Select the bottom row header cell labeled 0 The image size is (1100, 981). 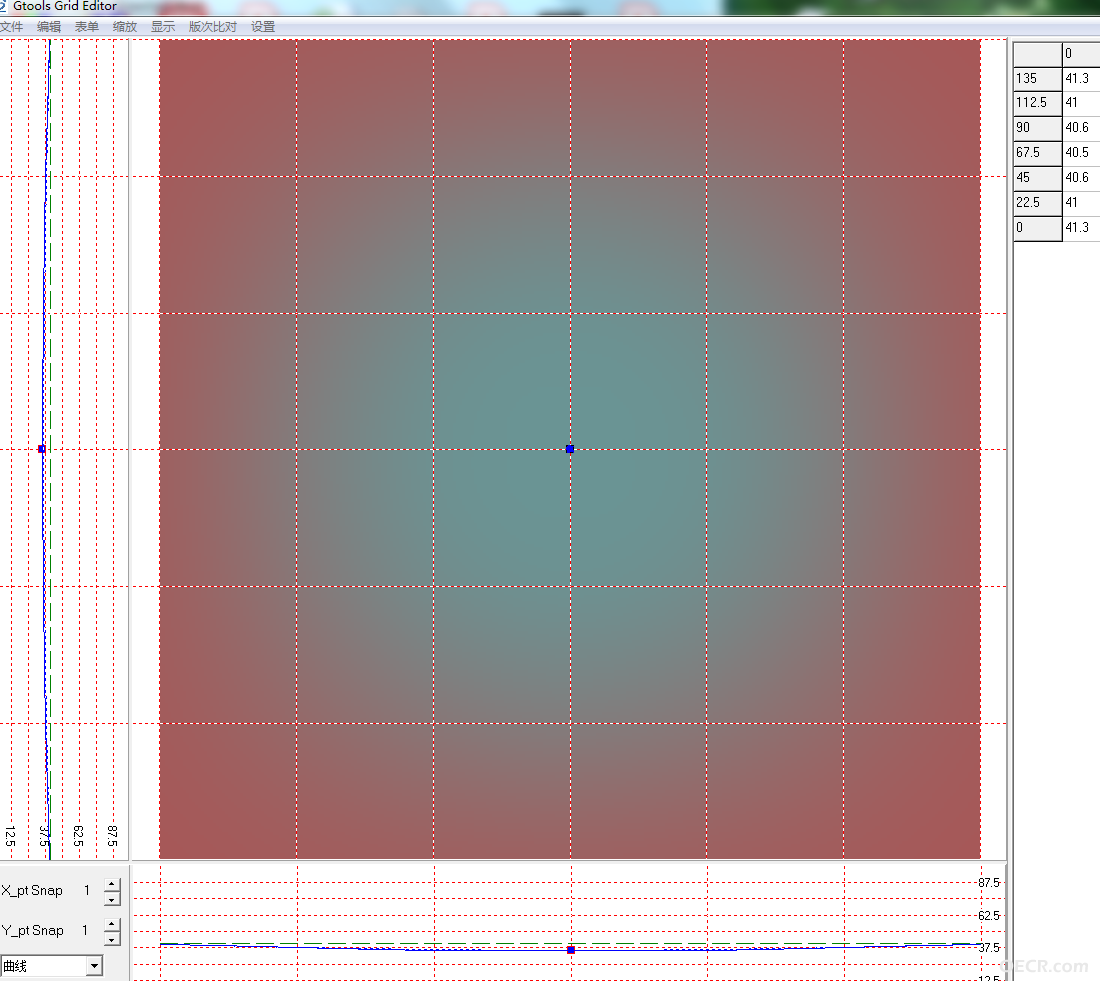(x=1038, y=228)
